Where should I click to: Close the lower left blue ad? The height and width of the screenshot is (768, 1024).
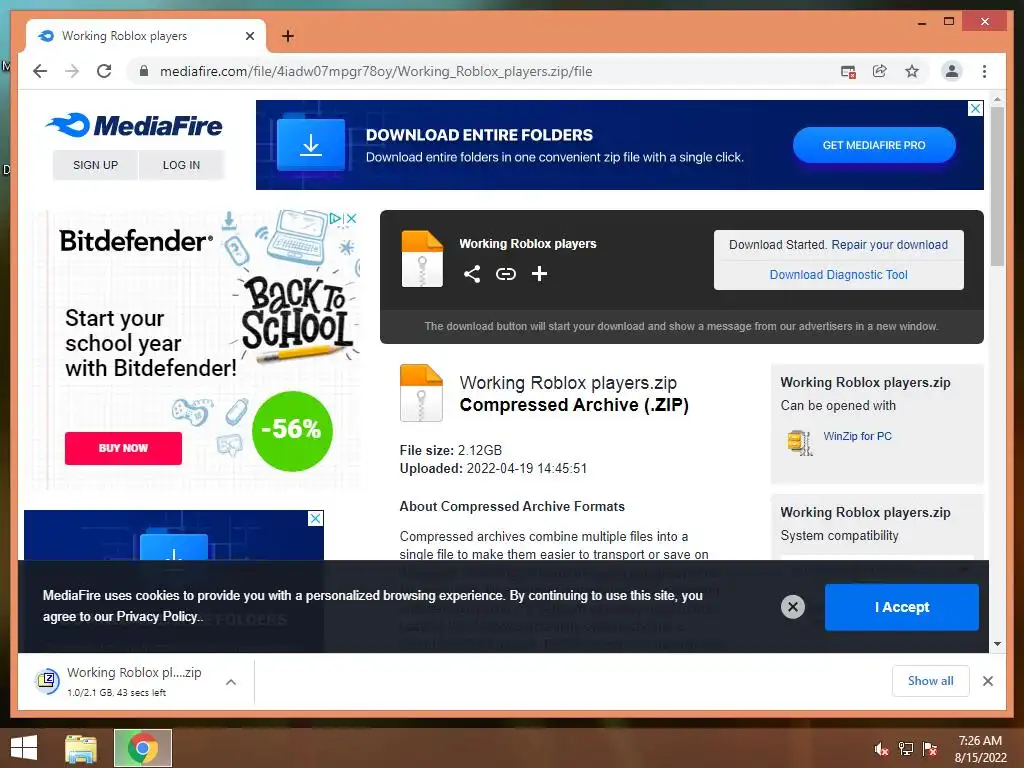click(315, 519)
